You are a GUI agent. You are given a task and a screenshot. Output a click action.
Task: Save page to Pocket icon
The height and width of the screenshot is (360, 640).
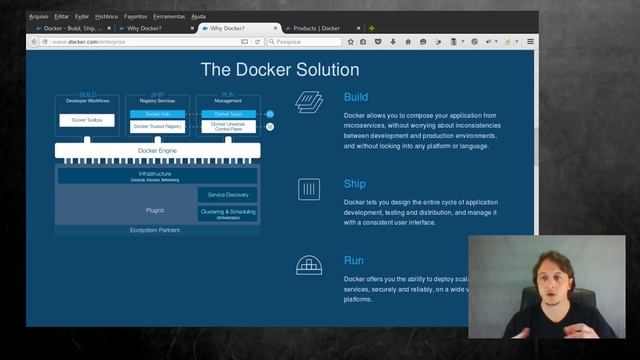(x=378, y=42)
